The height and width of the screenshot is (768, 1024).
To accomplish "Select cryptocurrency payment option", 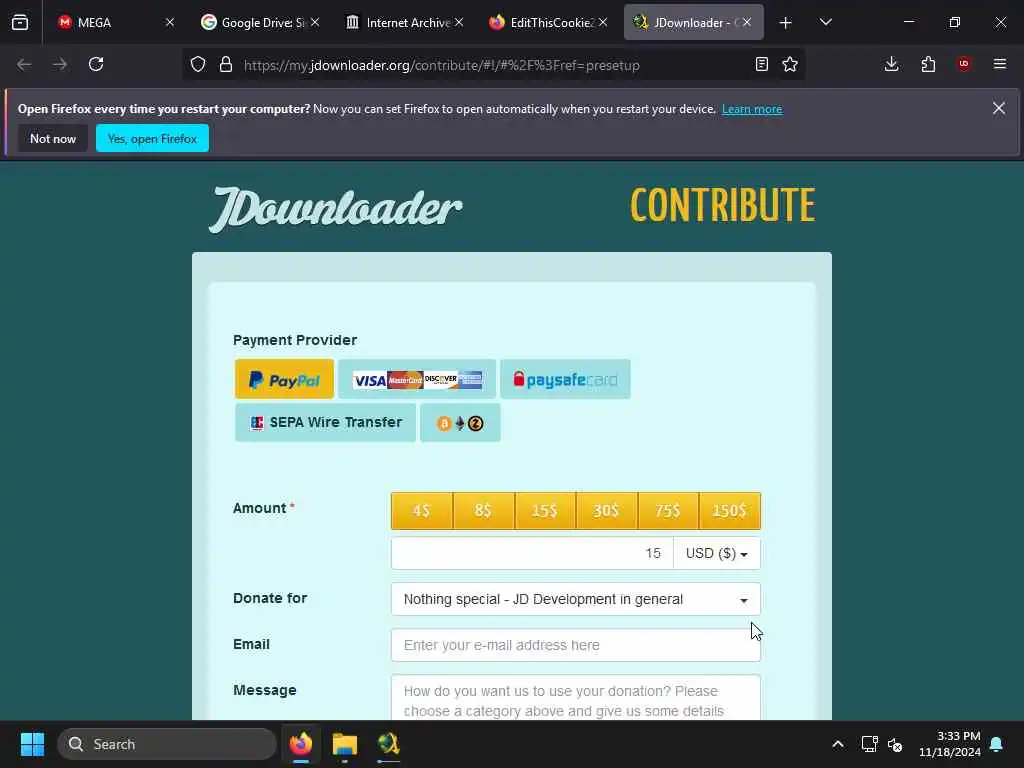I will (460, 423).
